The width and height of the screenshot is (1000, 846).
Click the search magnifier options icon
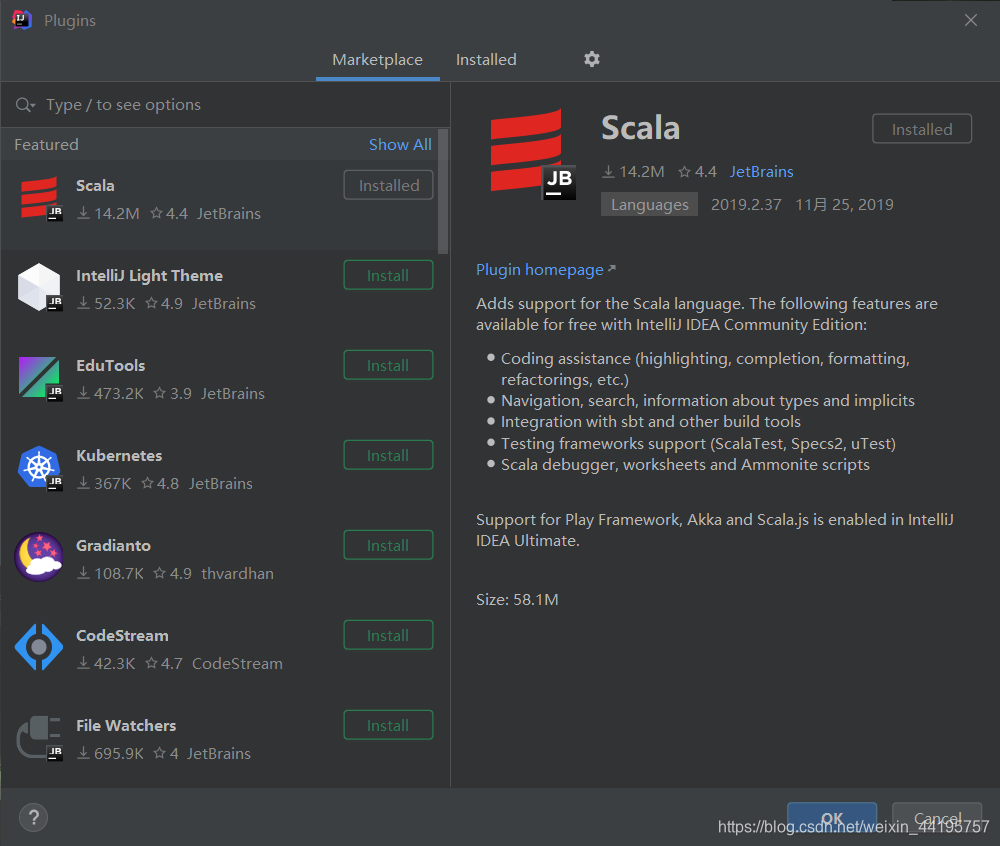25,105
